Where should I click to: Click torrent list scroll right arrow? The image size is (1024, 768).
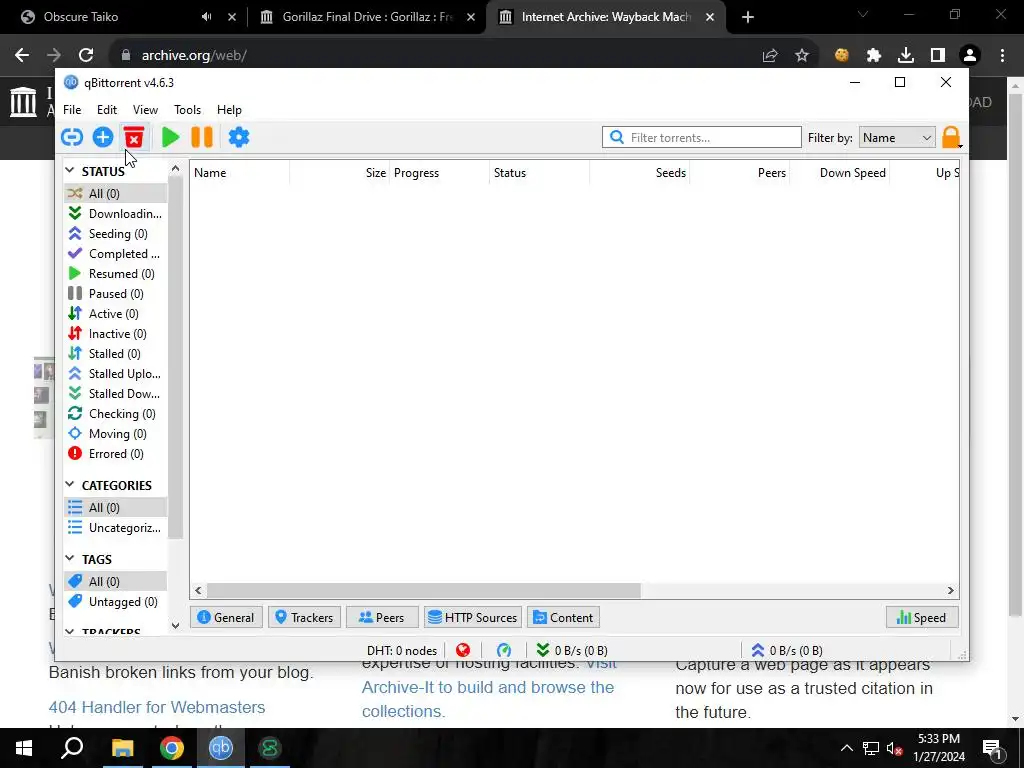(x=951, y=590)
